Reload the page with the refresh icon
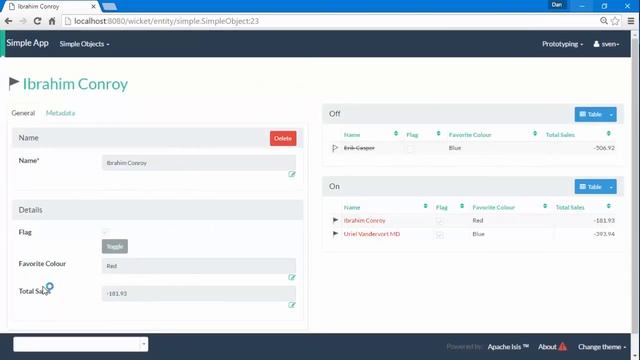This screenshot has width=640, height=360. (37, 21)
